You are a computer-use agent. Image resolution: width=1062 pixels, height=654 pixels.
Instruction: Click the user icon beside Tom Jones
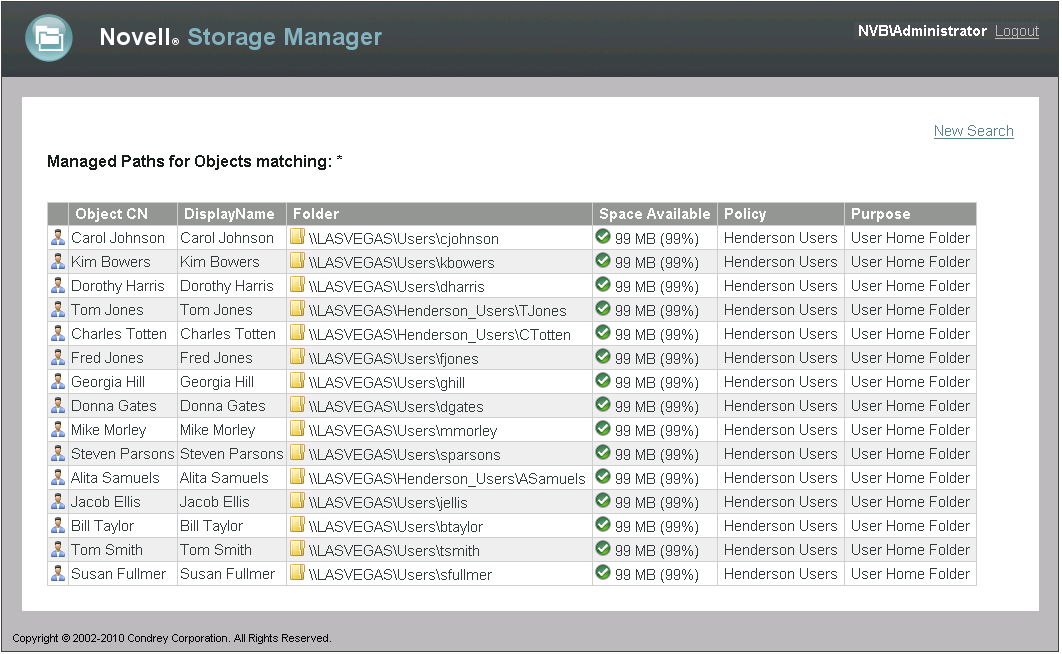(58, 309)
